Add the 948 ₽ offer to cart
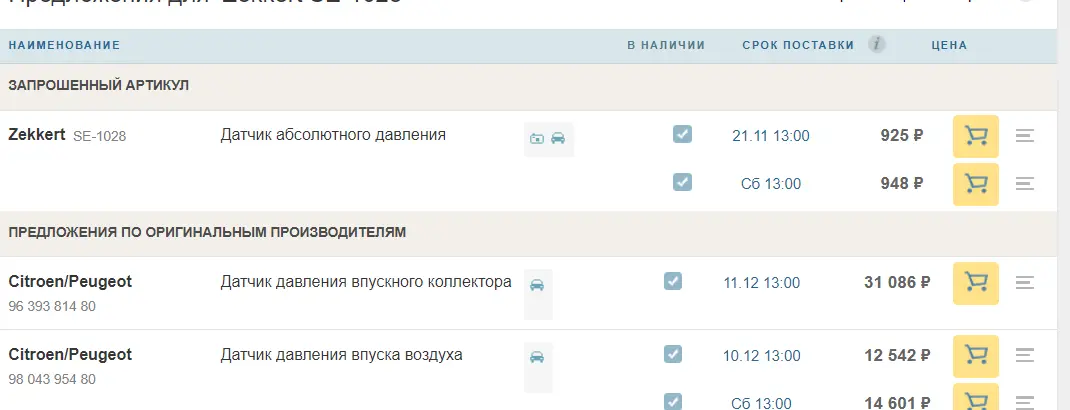 point(976,184)
